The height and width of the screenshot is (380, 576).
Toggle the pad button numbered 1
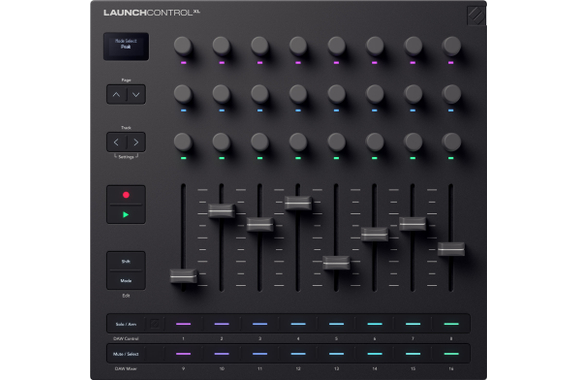183,324
